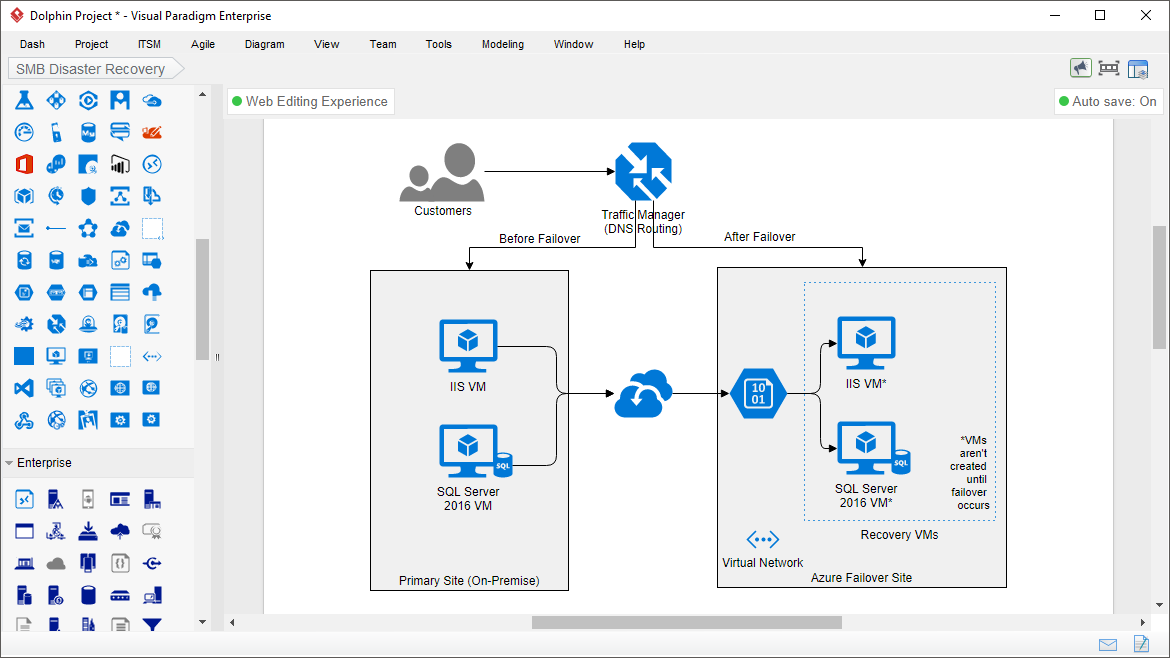
Task: Select the red Office icon in the shape palette
Action: [24, 164]
